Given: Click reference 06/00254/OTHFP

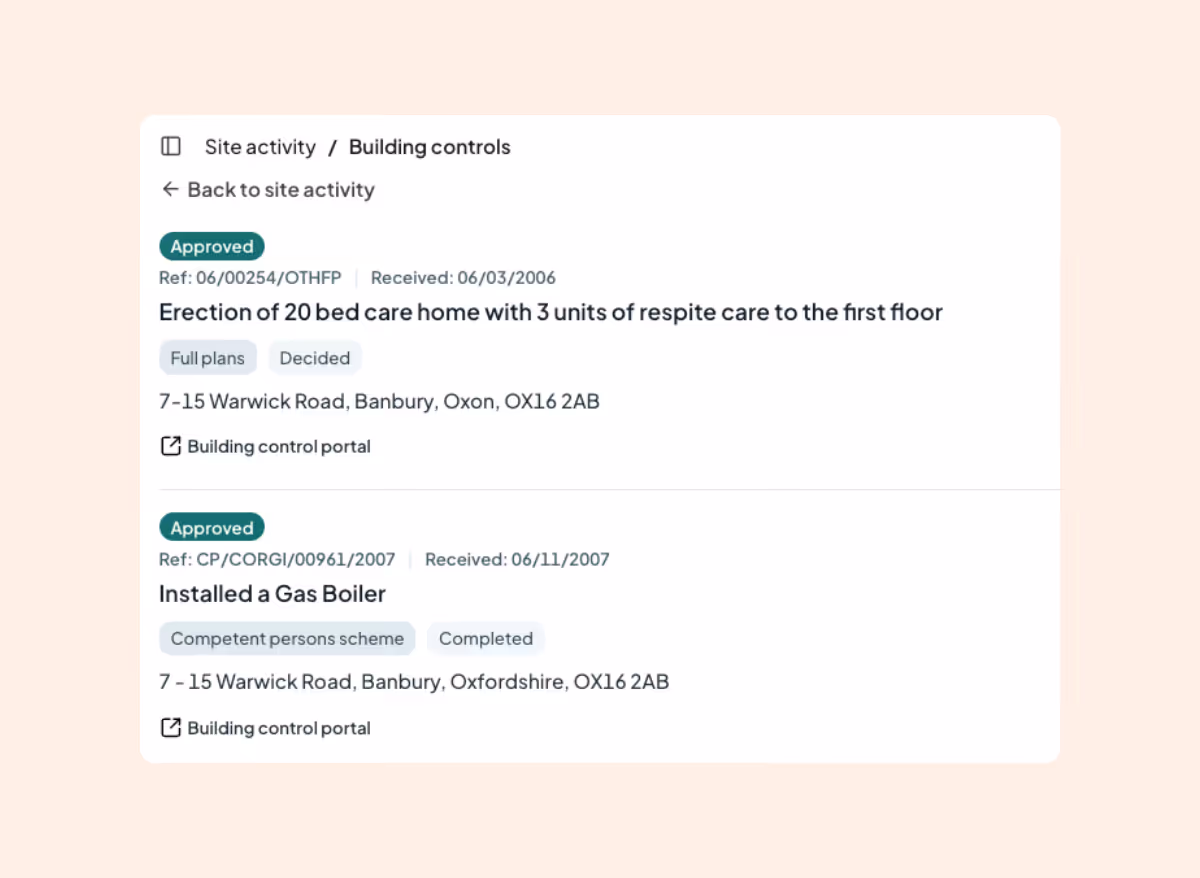Looking at the screenshot, I should (x=250, y=278).
